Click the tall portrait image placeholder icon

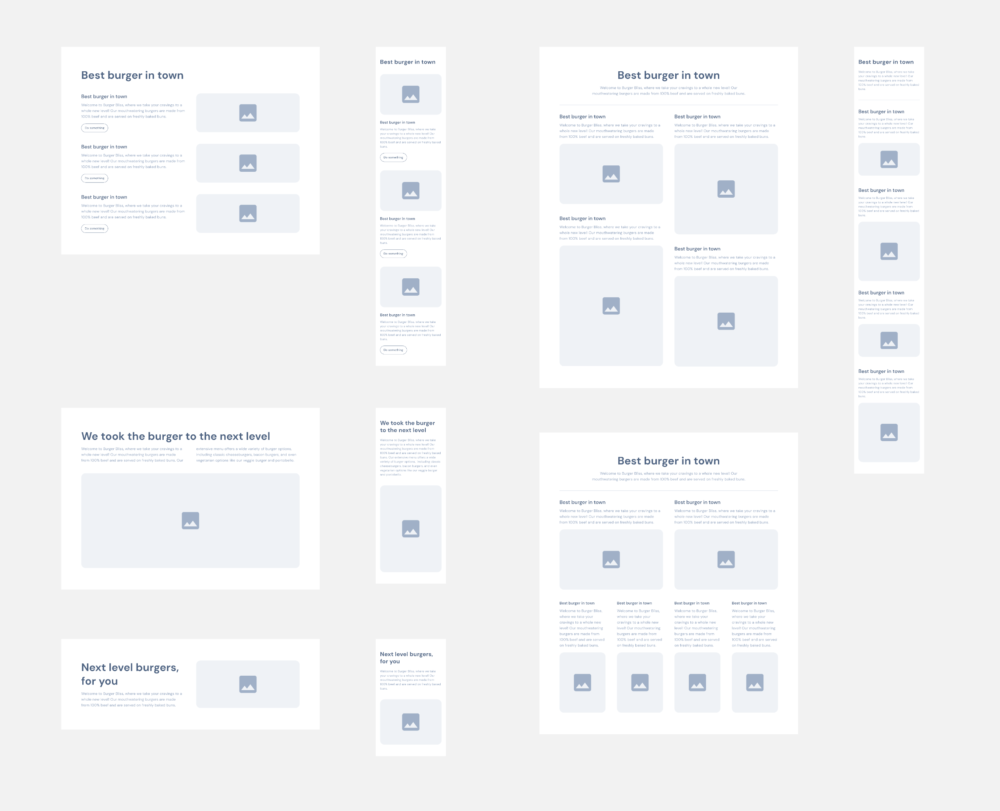[611, 305]
